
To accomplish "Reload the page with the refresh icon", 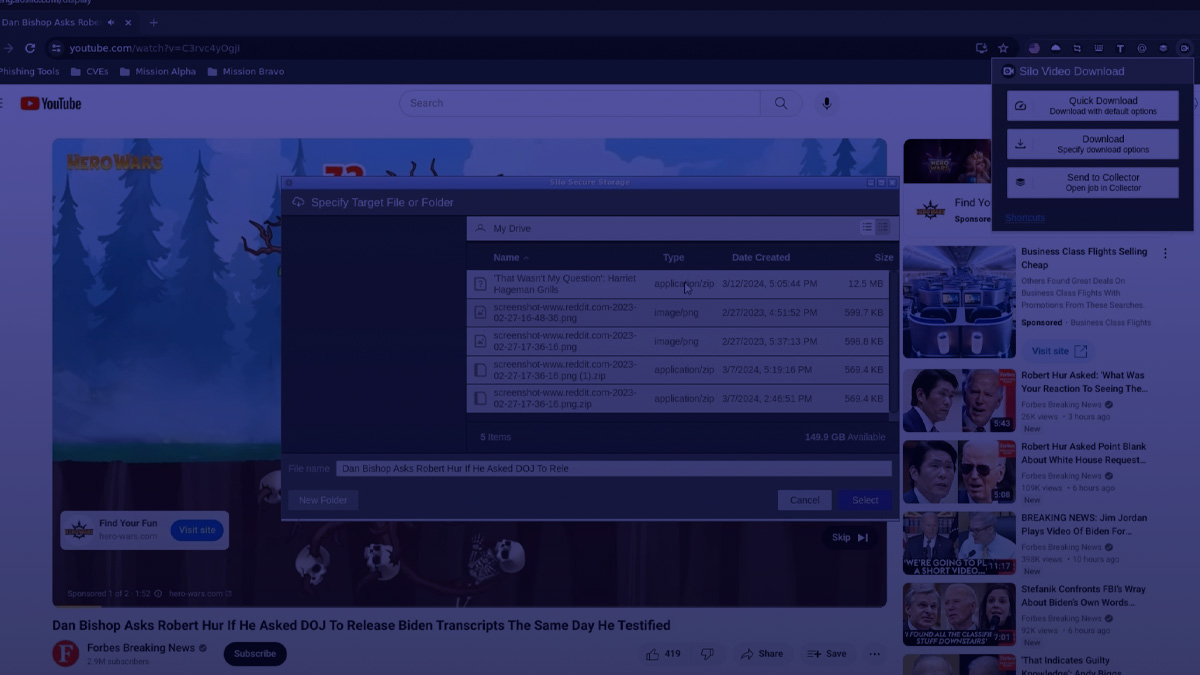I will point(30,48).
